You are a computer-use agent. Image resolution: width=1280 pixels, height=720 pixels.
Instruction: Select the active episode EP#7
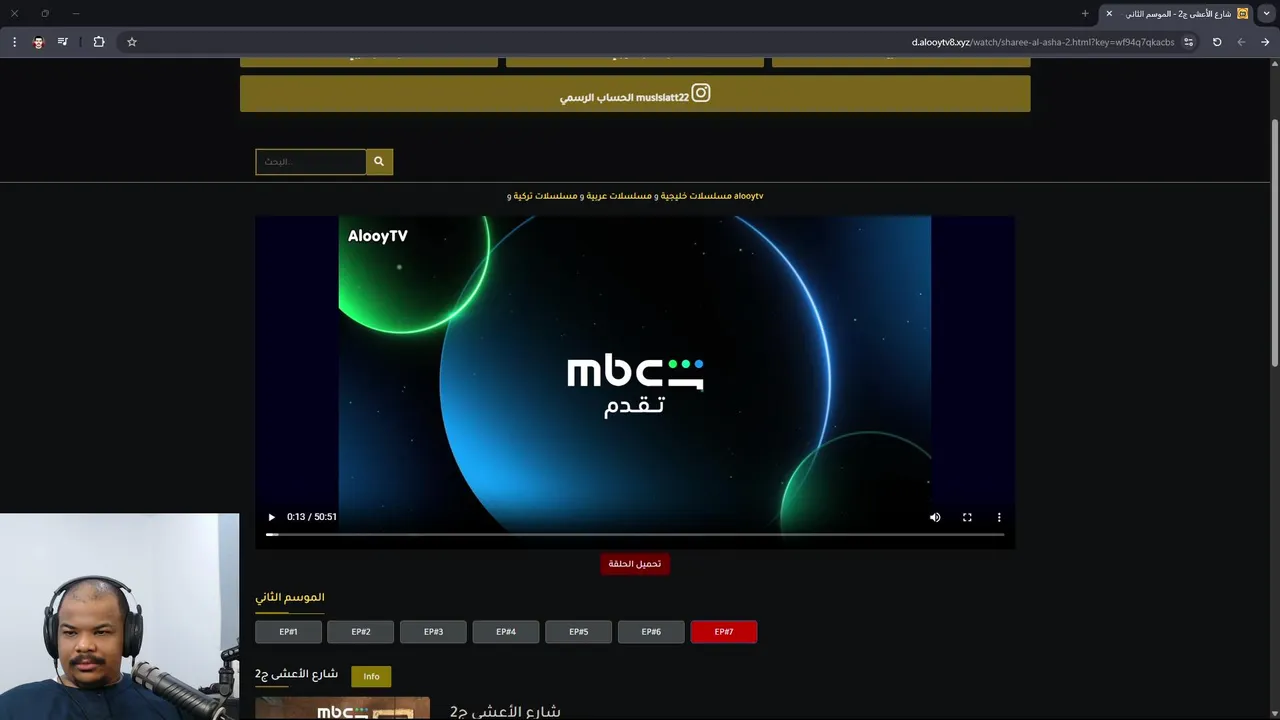point(724,632)
